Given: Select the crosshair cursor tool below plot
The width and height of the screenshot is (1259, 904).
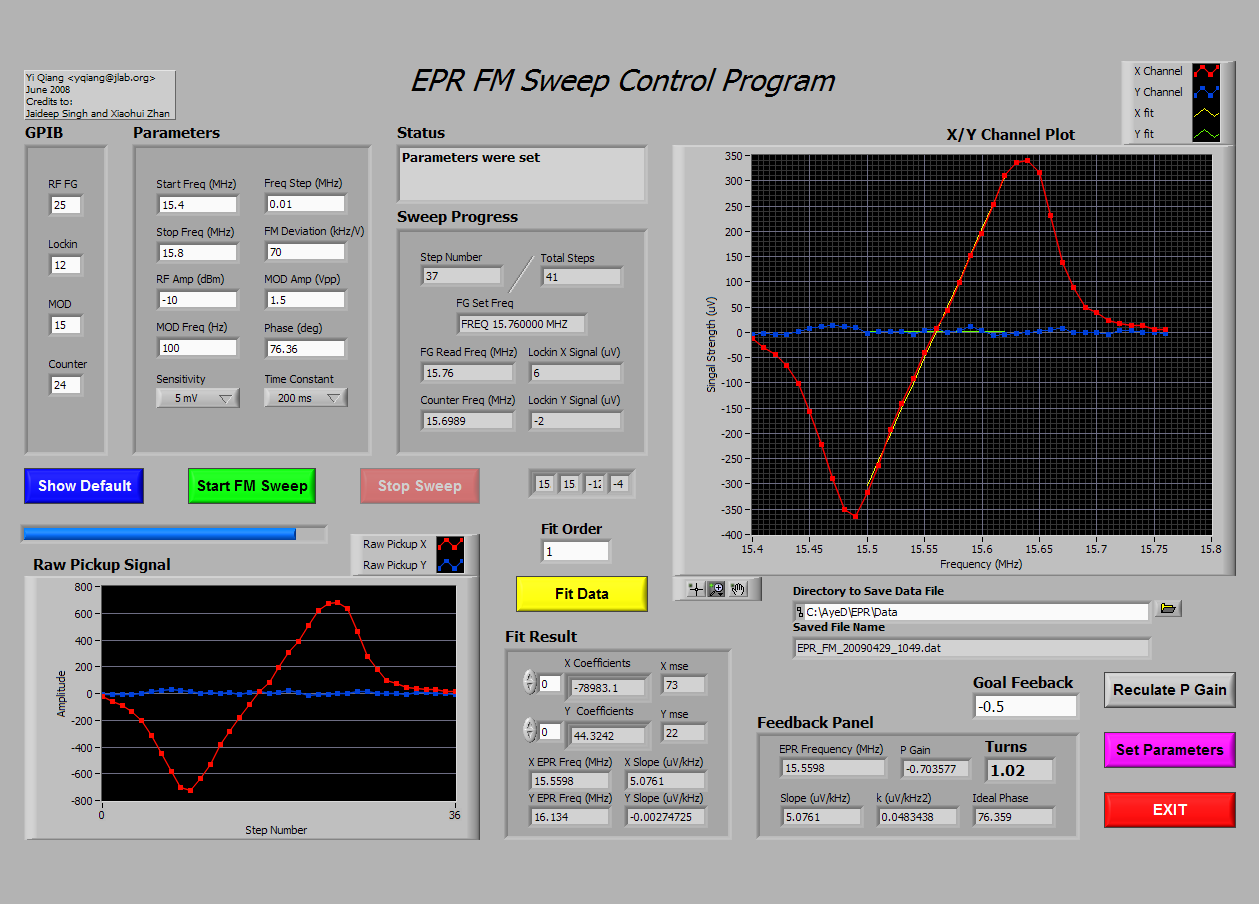Looking at the screenshot, I should 695,589.
